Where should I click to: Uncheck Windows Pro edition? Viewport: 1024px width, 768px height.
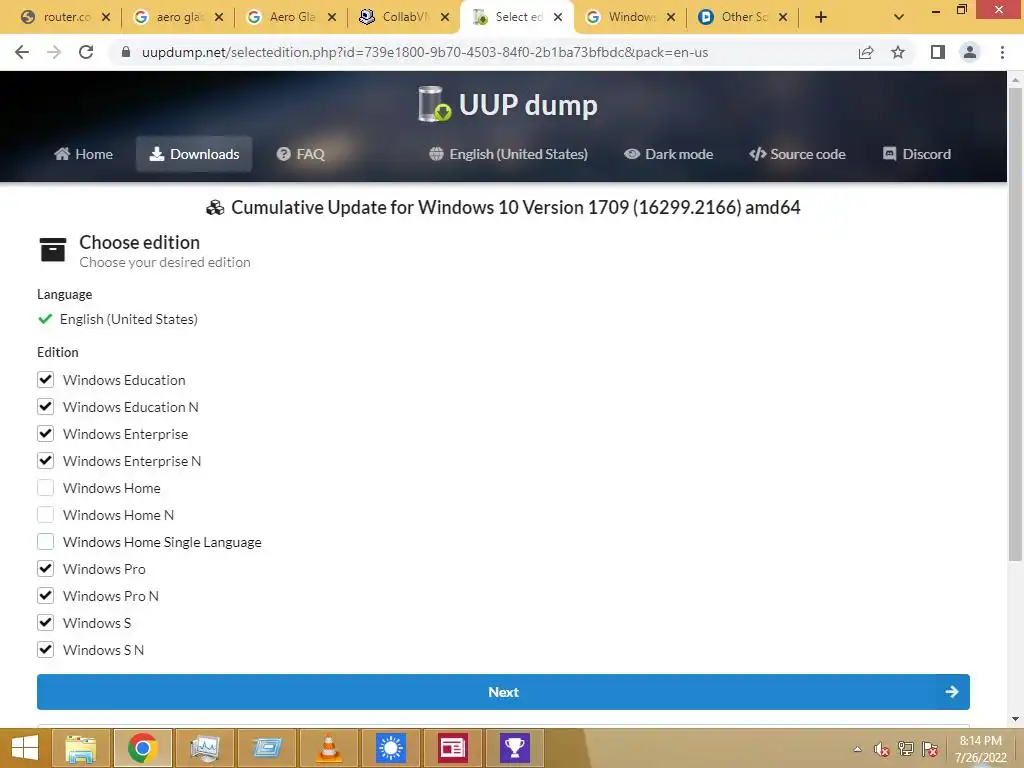point(45,569)
